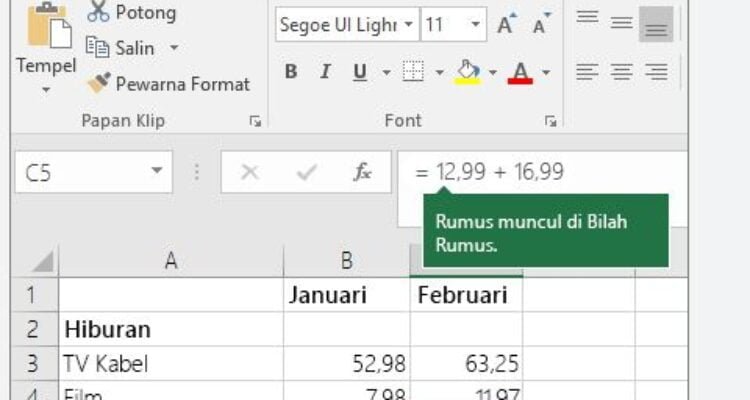Click the Salin (copy) icon

98,47
